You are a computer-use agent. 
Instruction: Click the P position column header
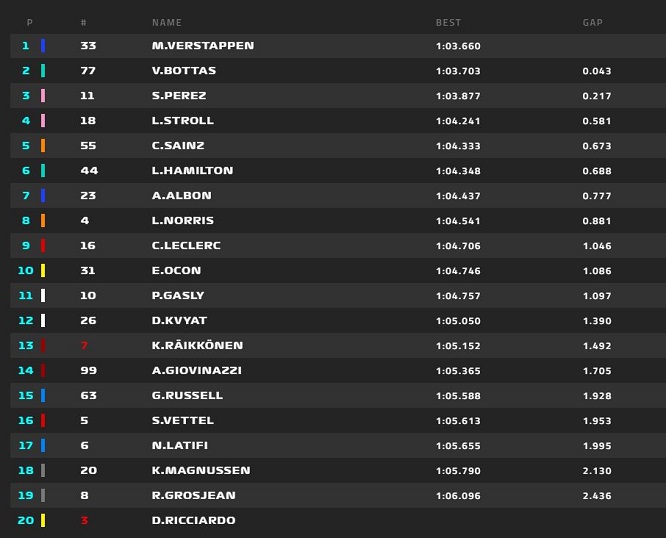coord(29,22)
